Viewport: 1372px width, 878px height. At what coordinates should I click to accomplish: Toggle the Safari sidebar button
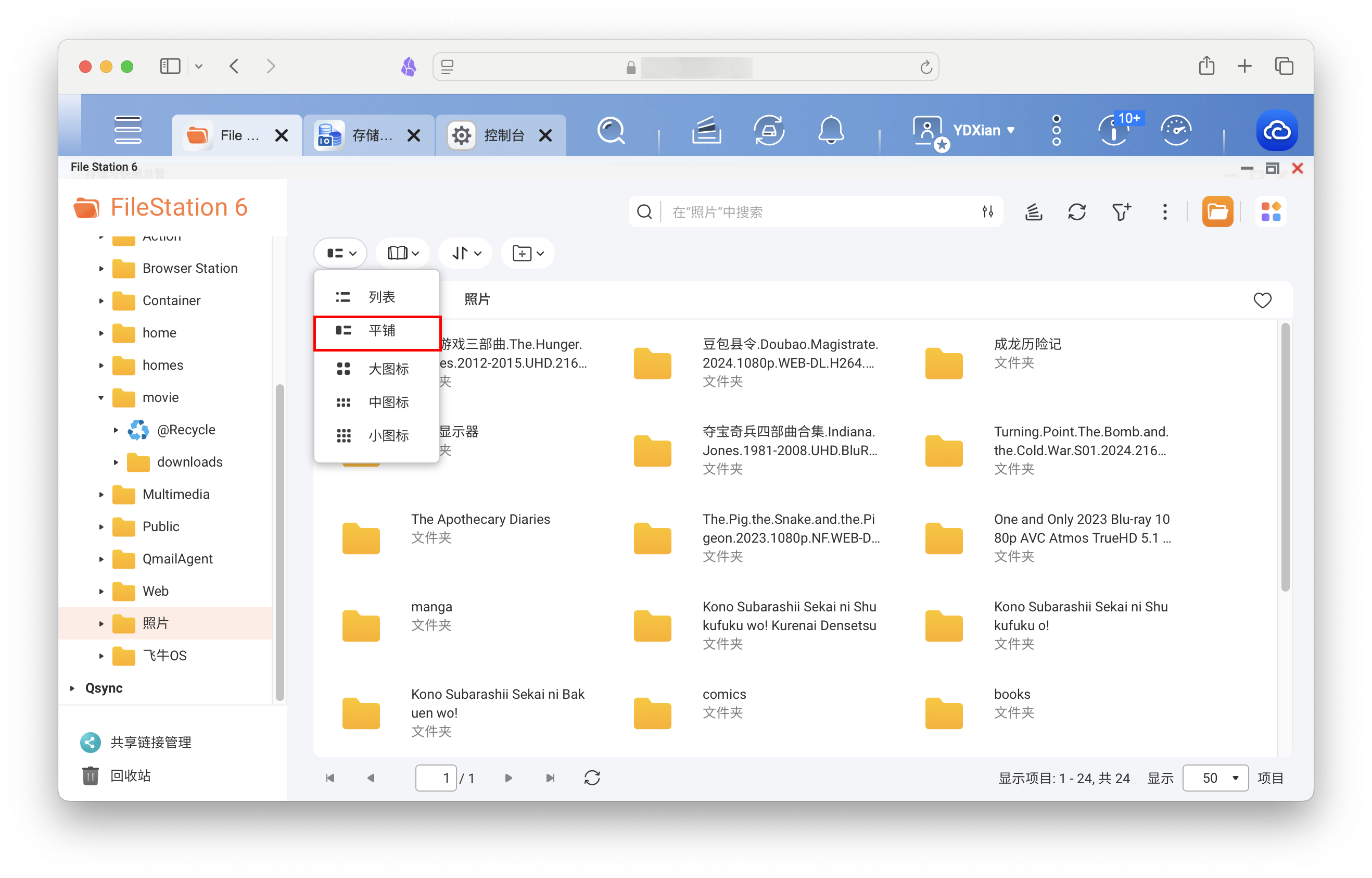(170, 66)
